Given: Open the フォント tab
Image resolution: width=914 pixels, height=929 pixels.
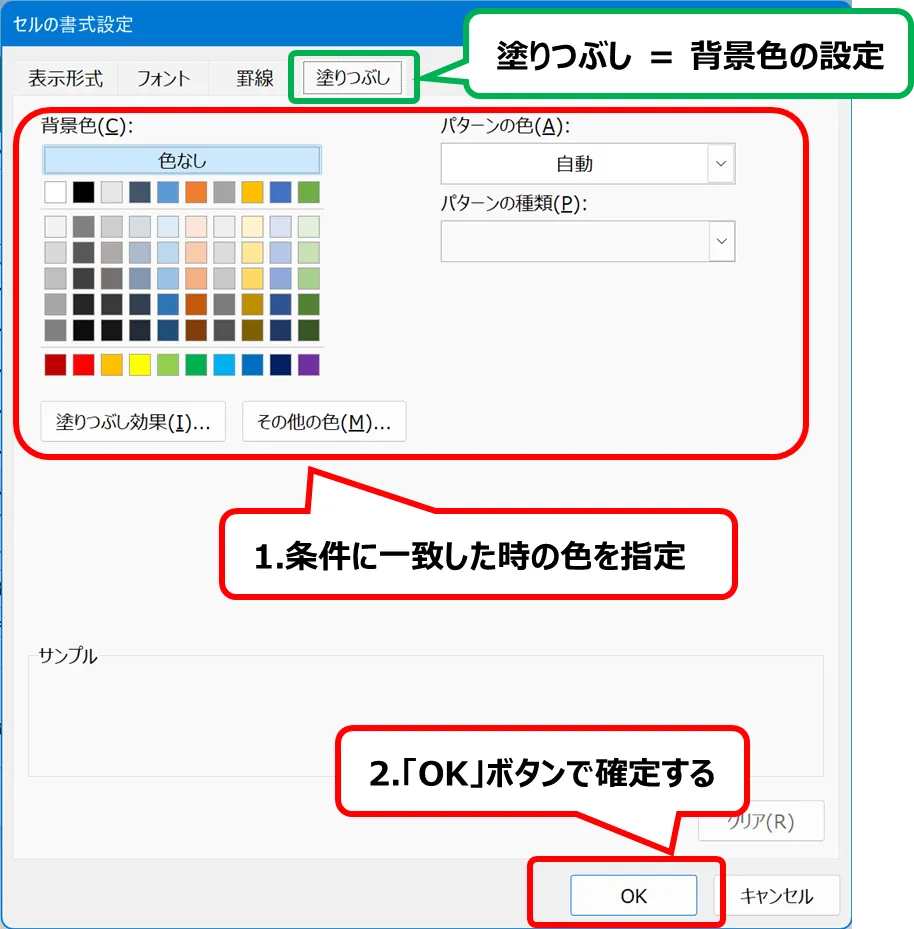Looking at the screenshot, I should (x=163, y=78).
